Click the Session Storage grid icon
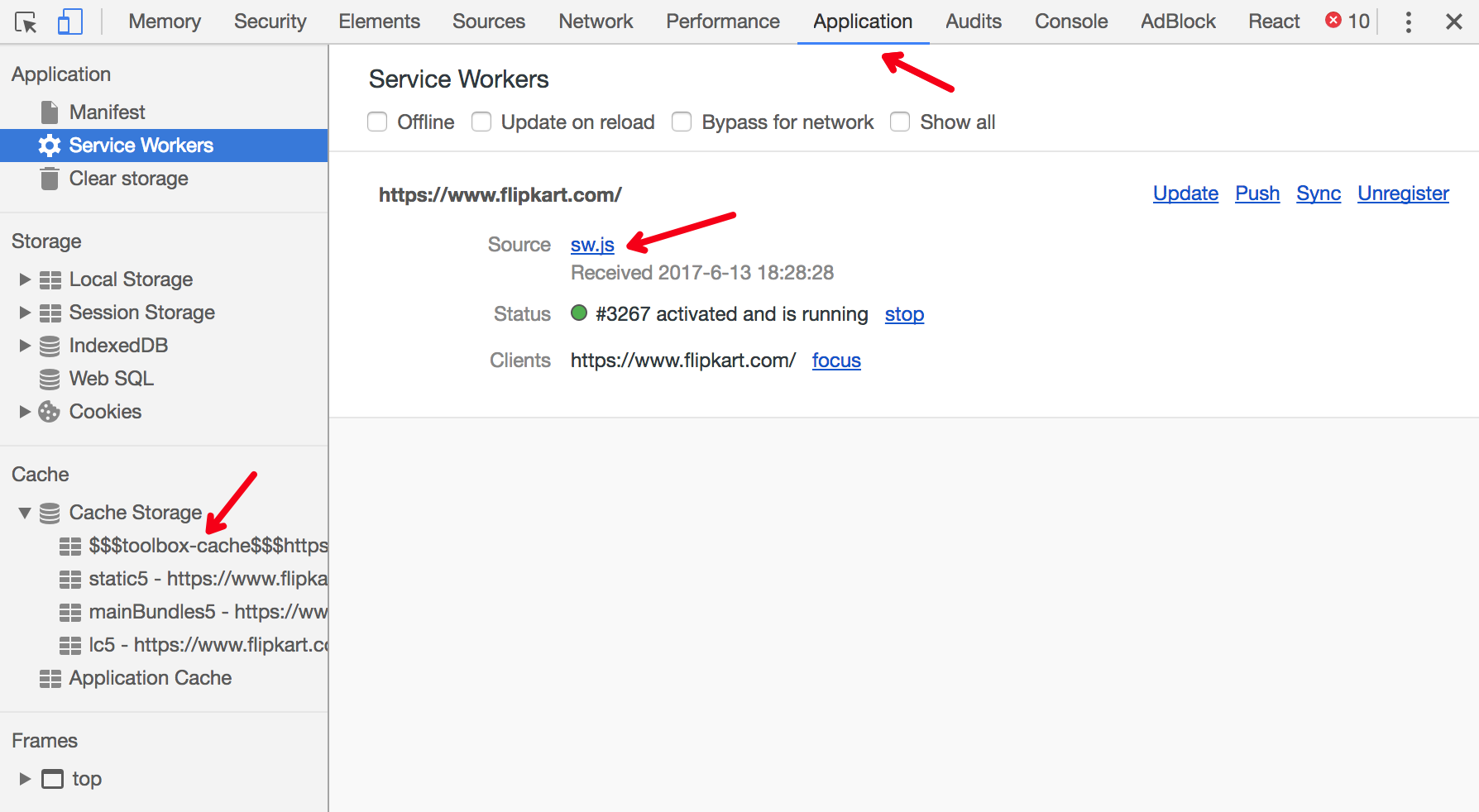The image size is (1479, 812). pos(50,313)
